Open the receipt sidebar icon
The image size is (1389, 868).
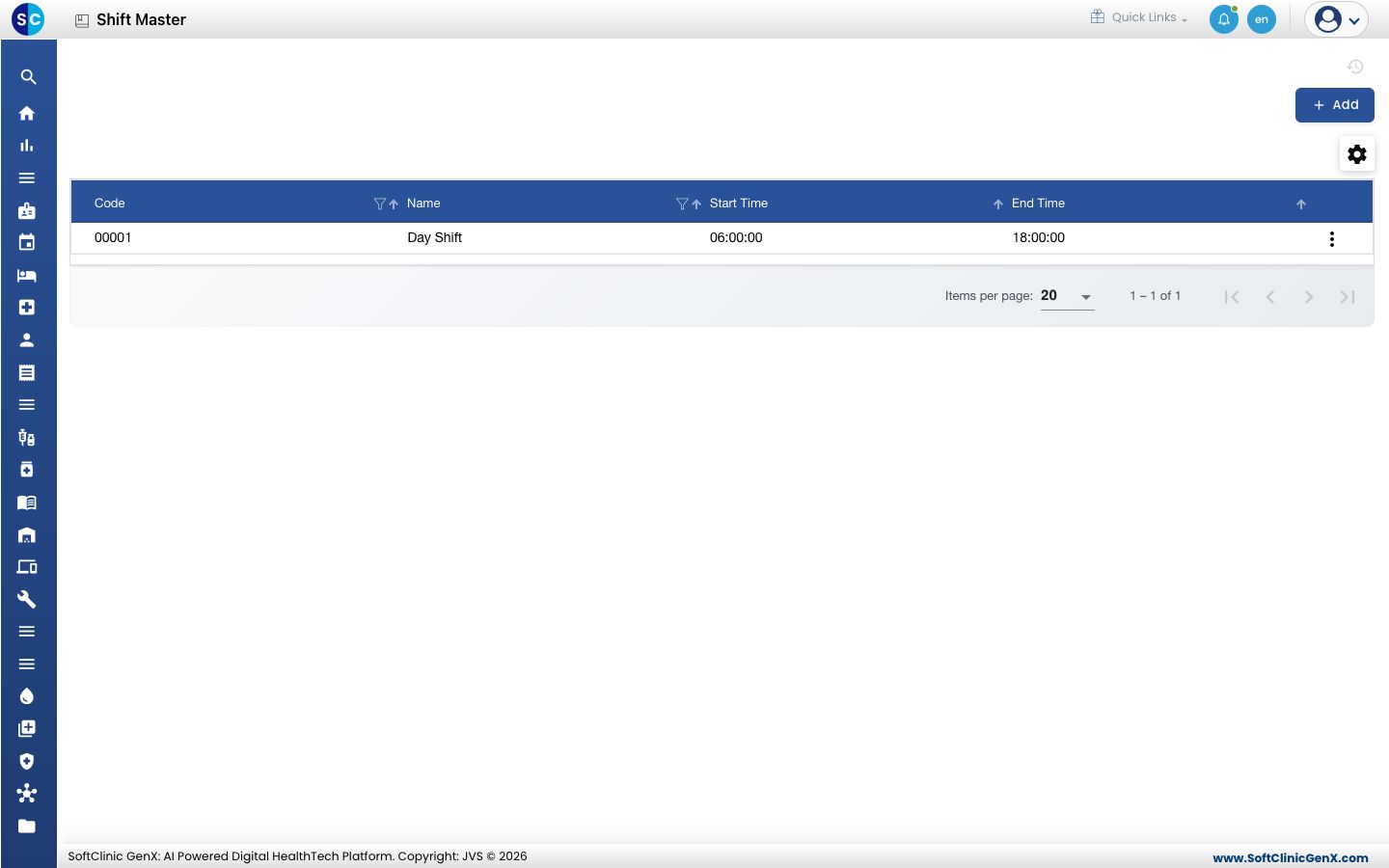[27, 372]
